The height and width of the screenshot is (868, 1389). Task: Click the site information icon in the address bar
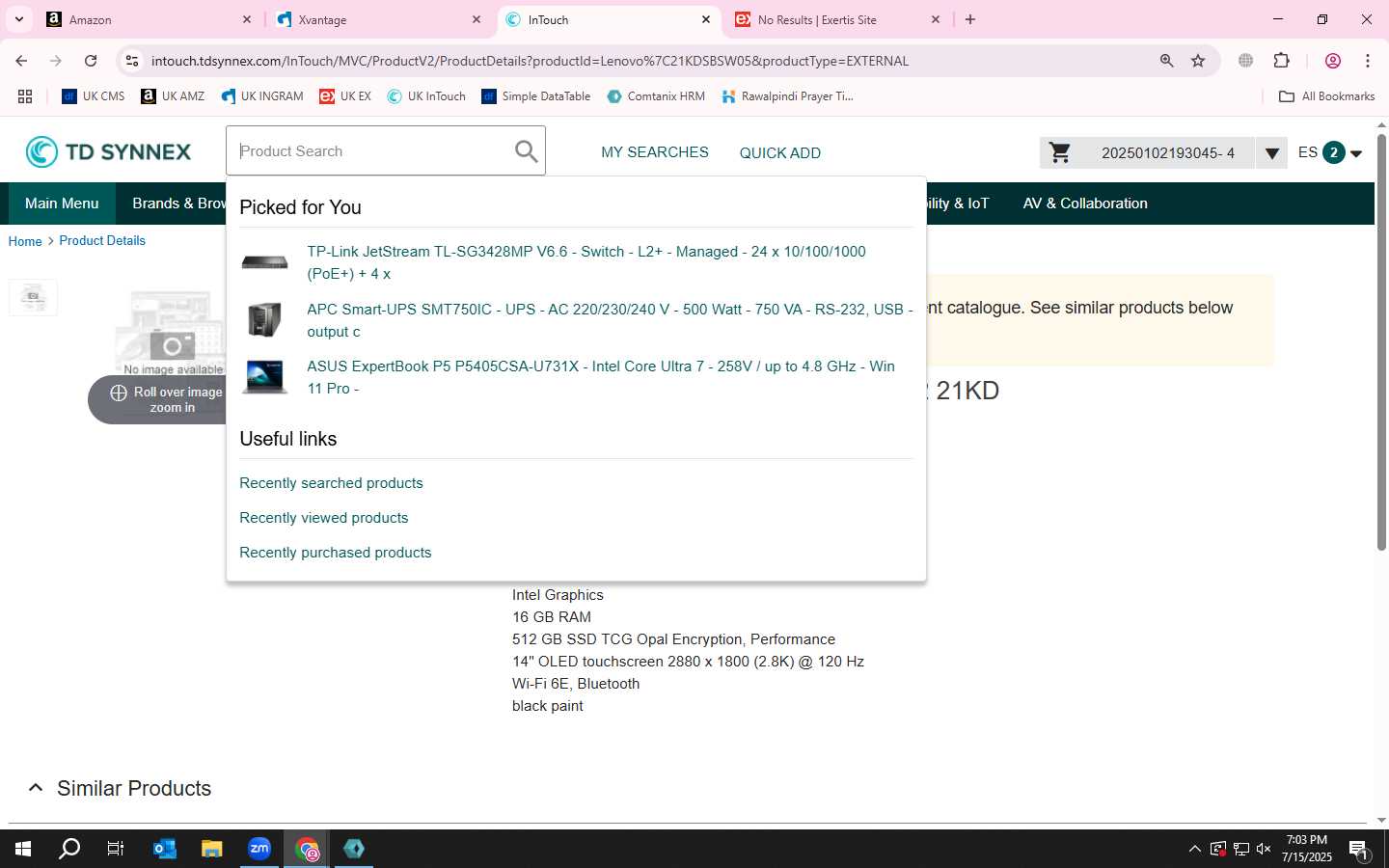[x=132, y=61]
